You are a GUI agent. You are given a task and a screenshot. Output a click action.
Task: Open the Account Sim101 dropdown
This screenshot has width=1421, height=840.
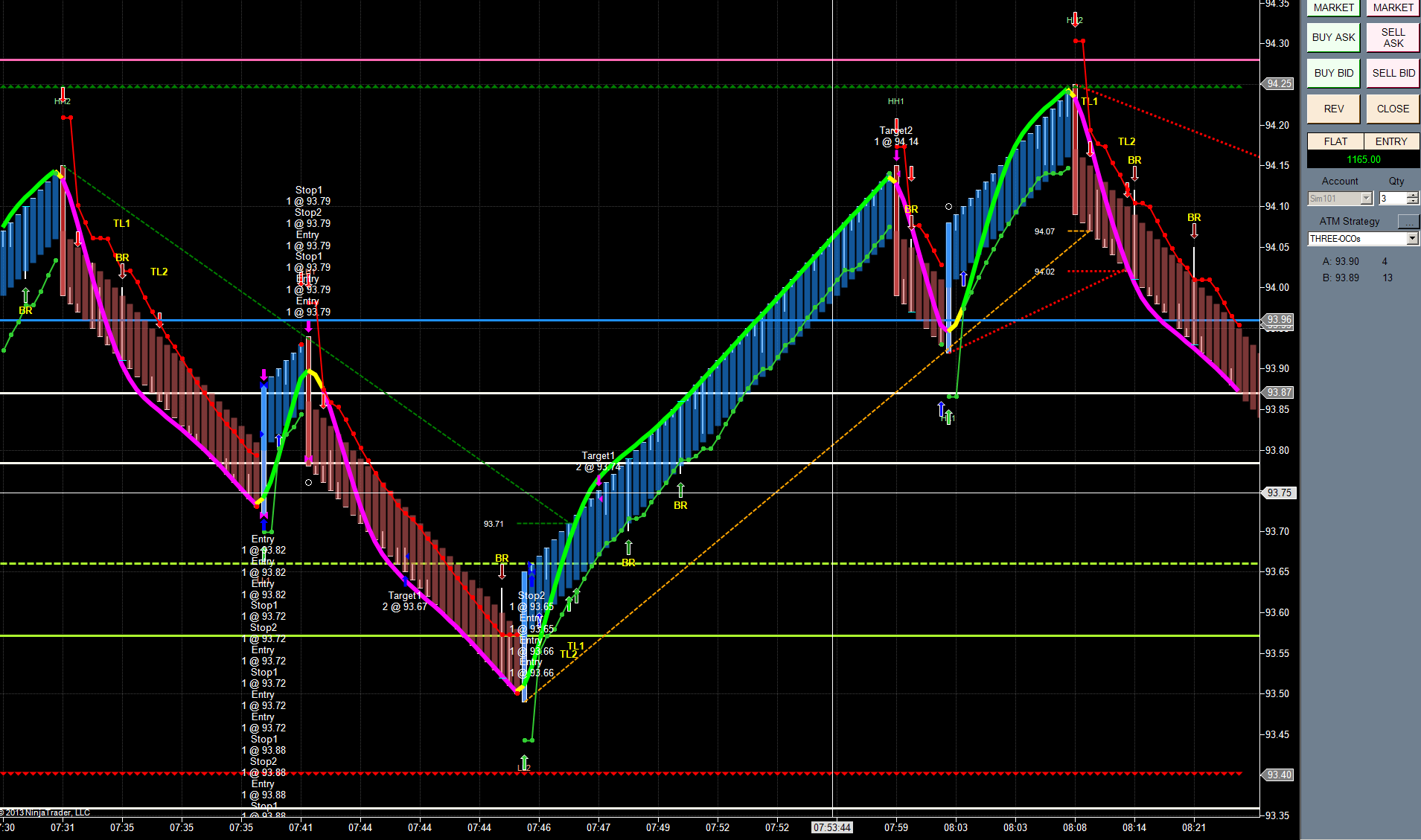[1366, 199]
